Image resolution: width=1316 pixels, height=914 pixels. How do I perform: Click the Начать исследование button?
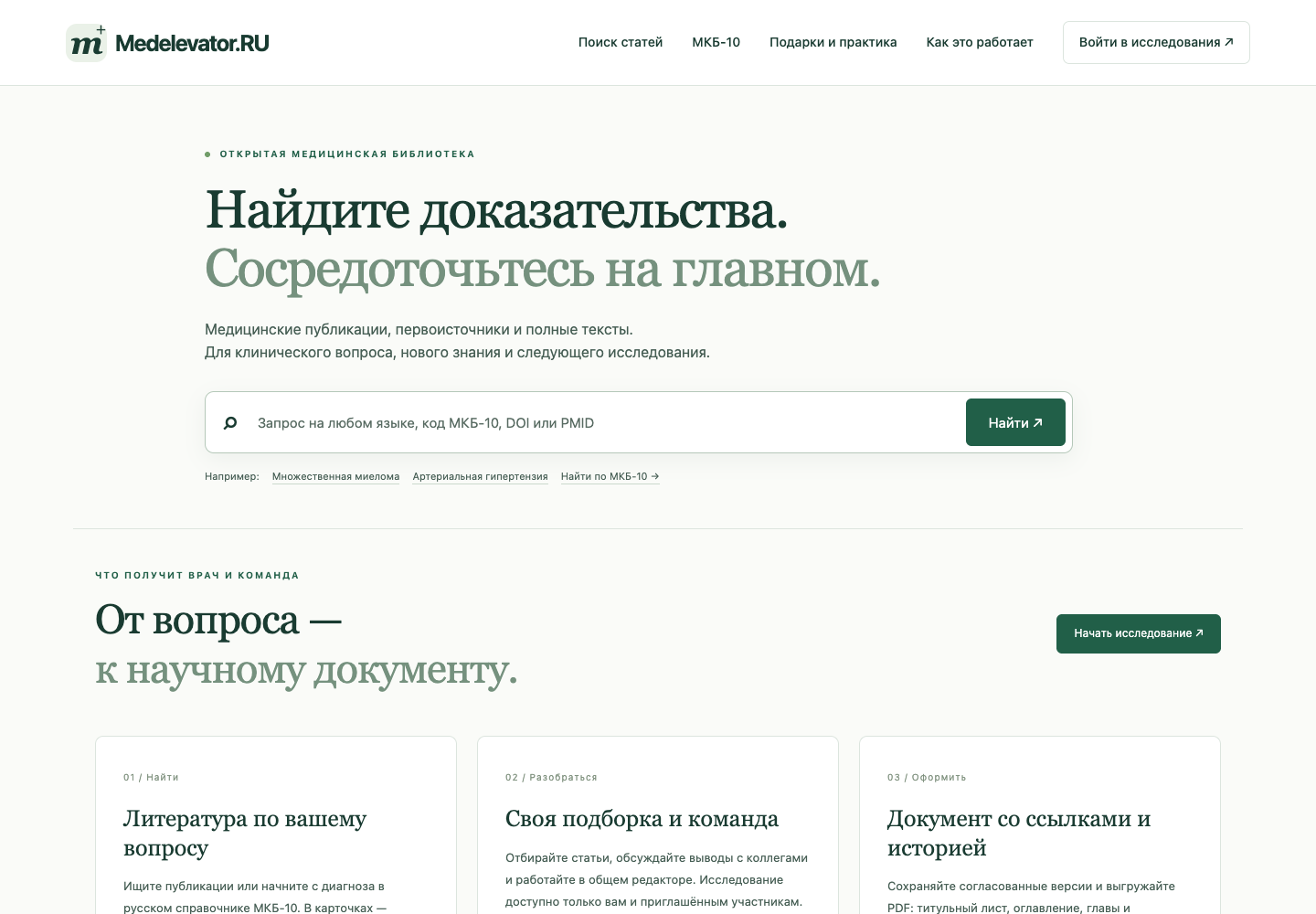pos(1139,633)
